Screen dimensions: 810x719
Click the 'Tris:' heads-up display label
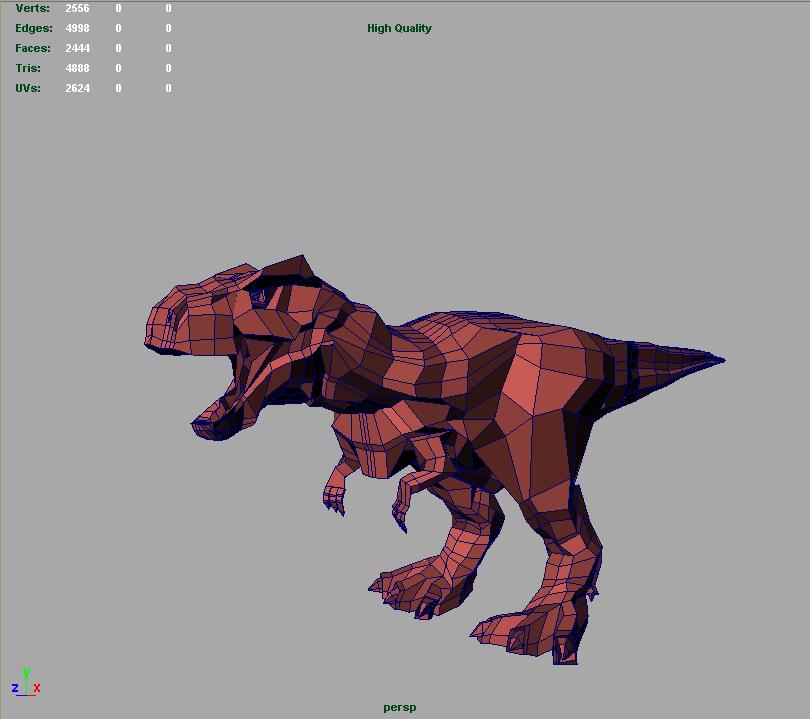pos(28,68)
